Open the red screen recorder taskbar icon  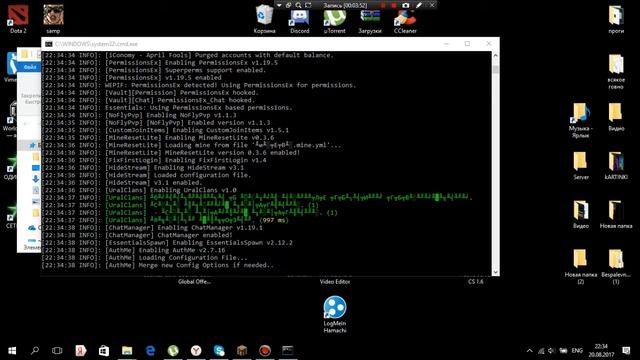pos(265,351)
